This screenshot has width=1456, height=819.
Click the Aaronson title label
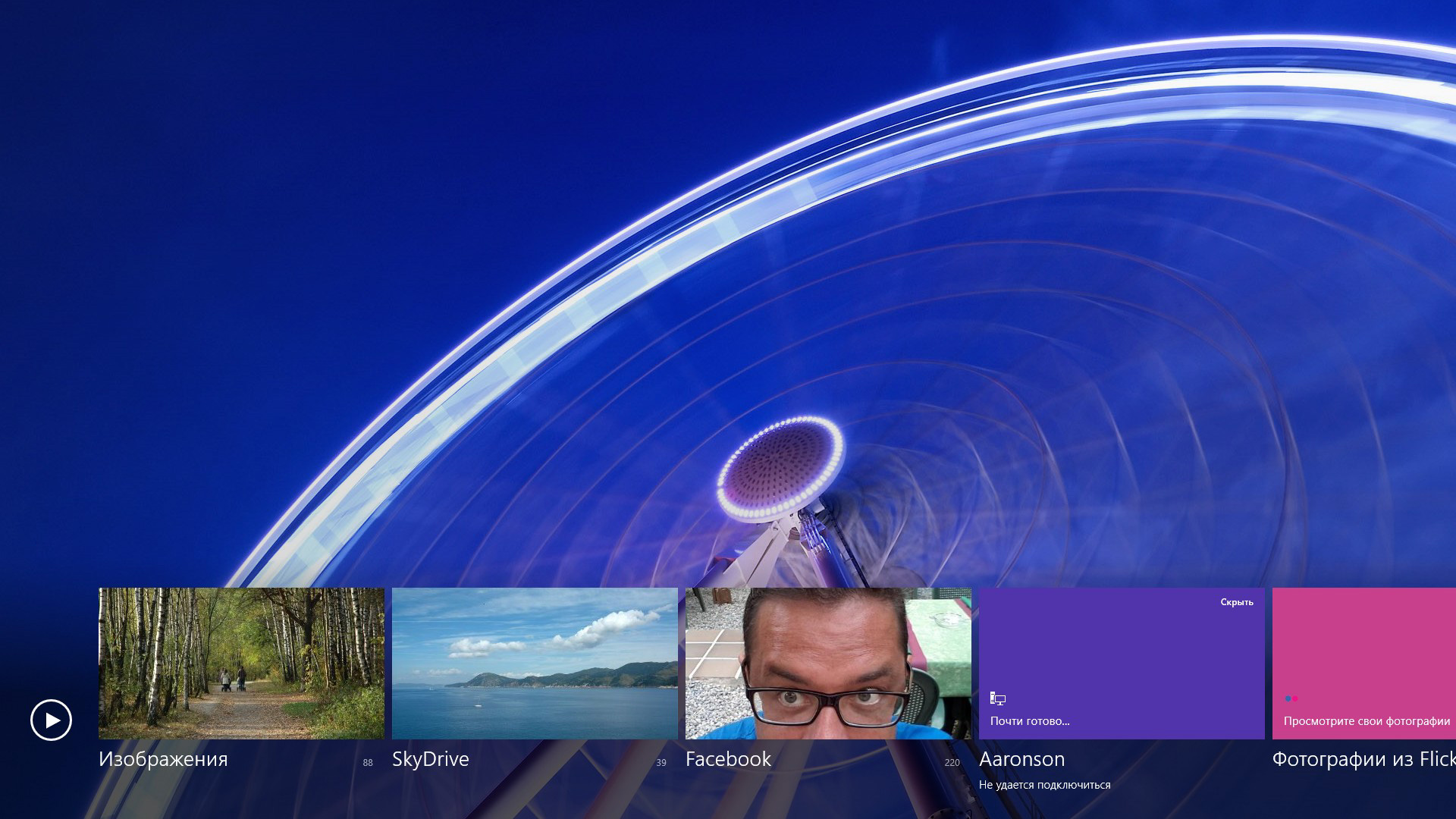point(1021,759)
